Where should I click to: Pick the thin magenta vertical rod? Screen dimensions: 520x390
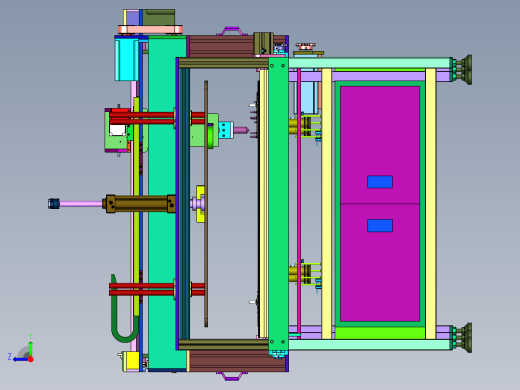[x=299, y=204]
